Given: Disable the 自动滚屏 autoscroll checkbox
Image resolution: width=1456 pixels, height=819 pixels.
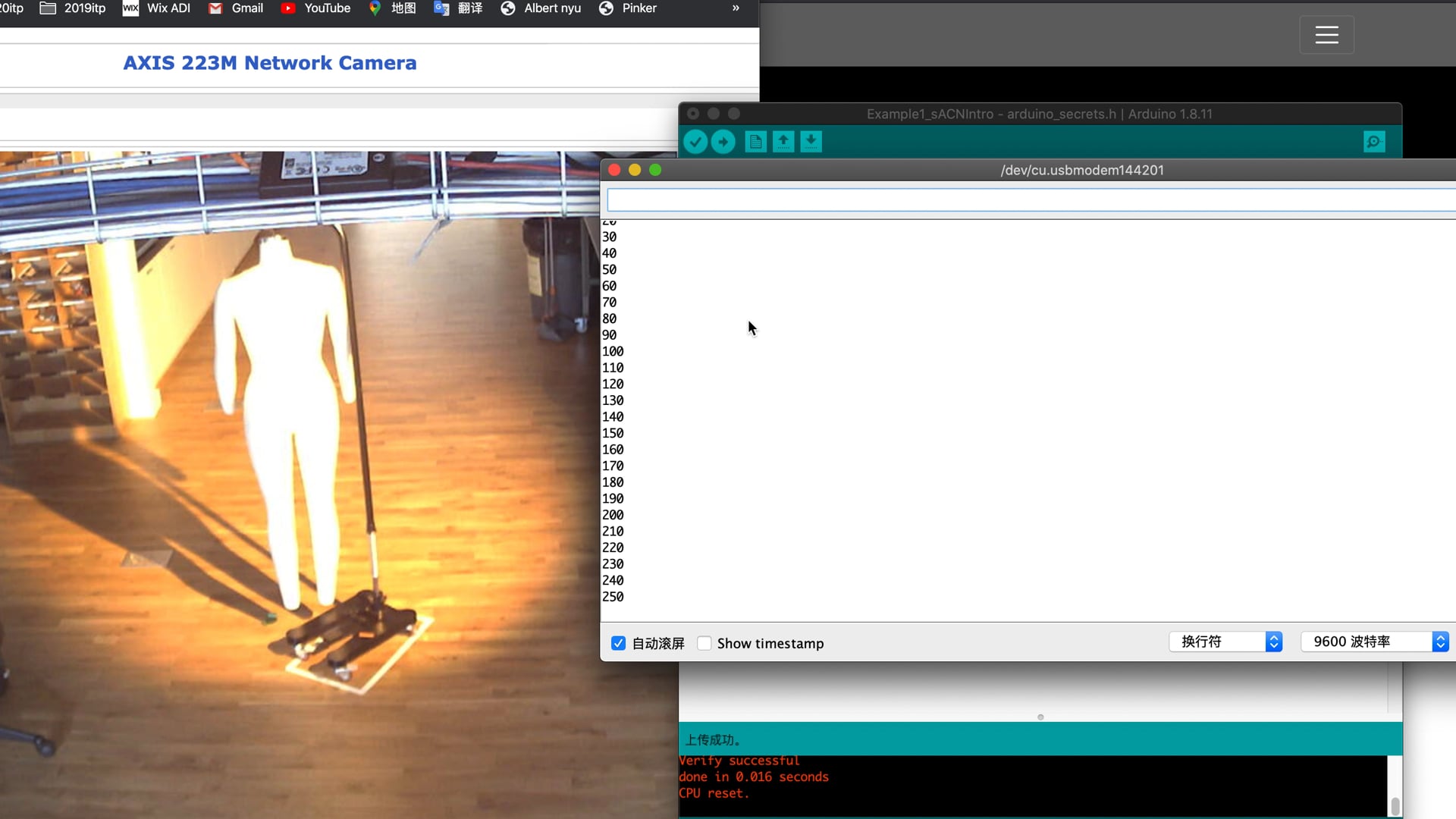Looking at the screenshot, I should [x=619, y=643].
